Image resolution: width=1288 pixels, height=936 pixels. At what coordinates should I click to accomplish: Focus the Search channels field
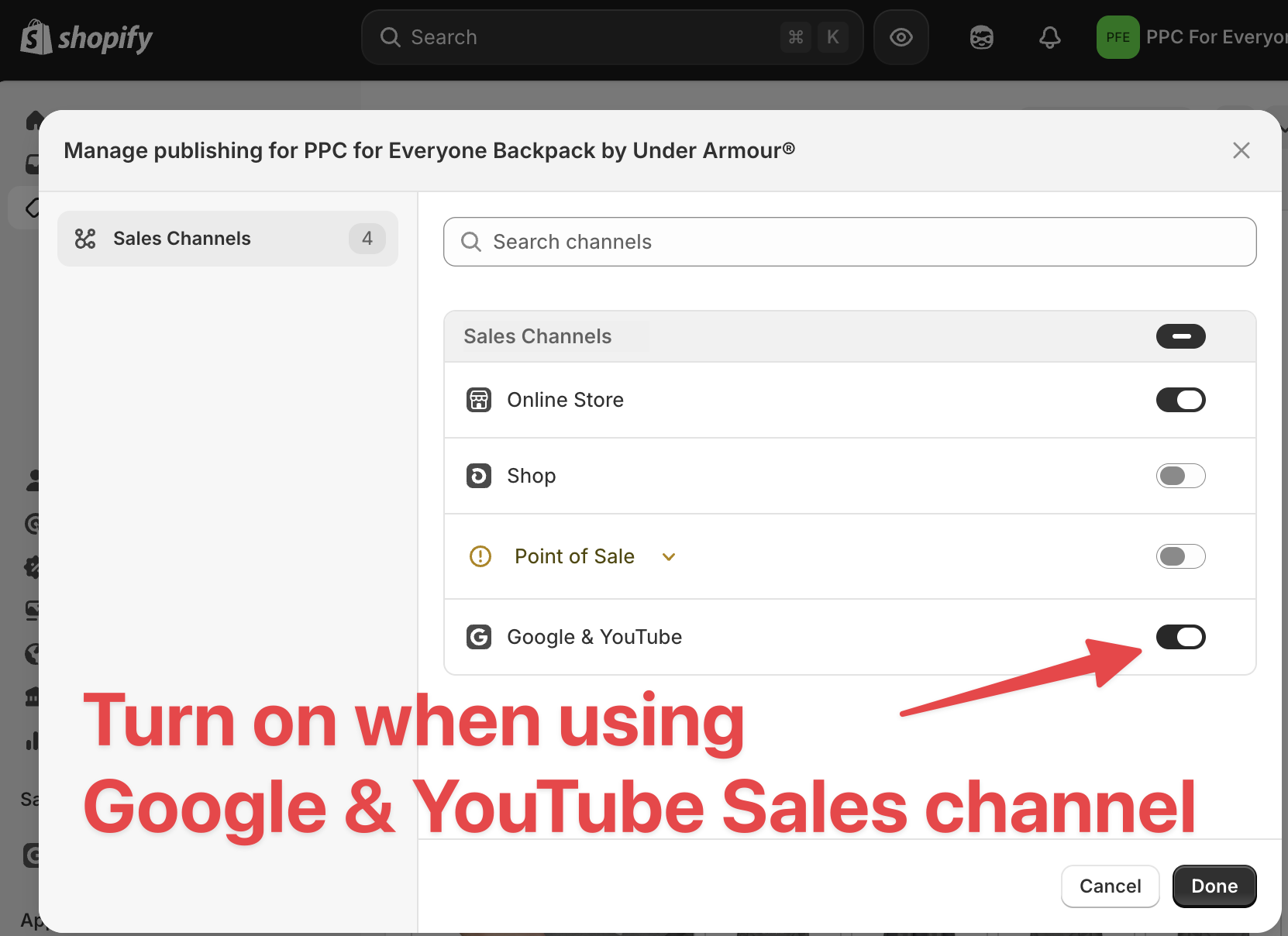pyautogui.click(x=849, y=242)
